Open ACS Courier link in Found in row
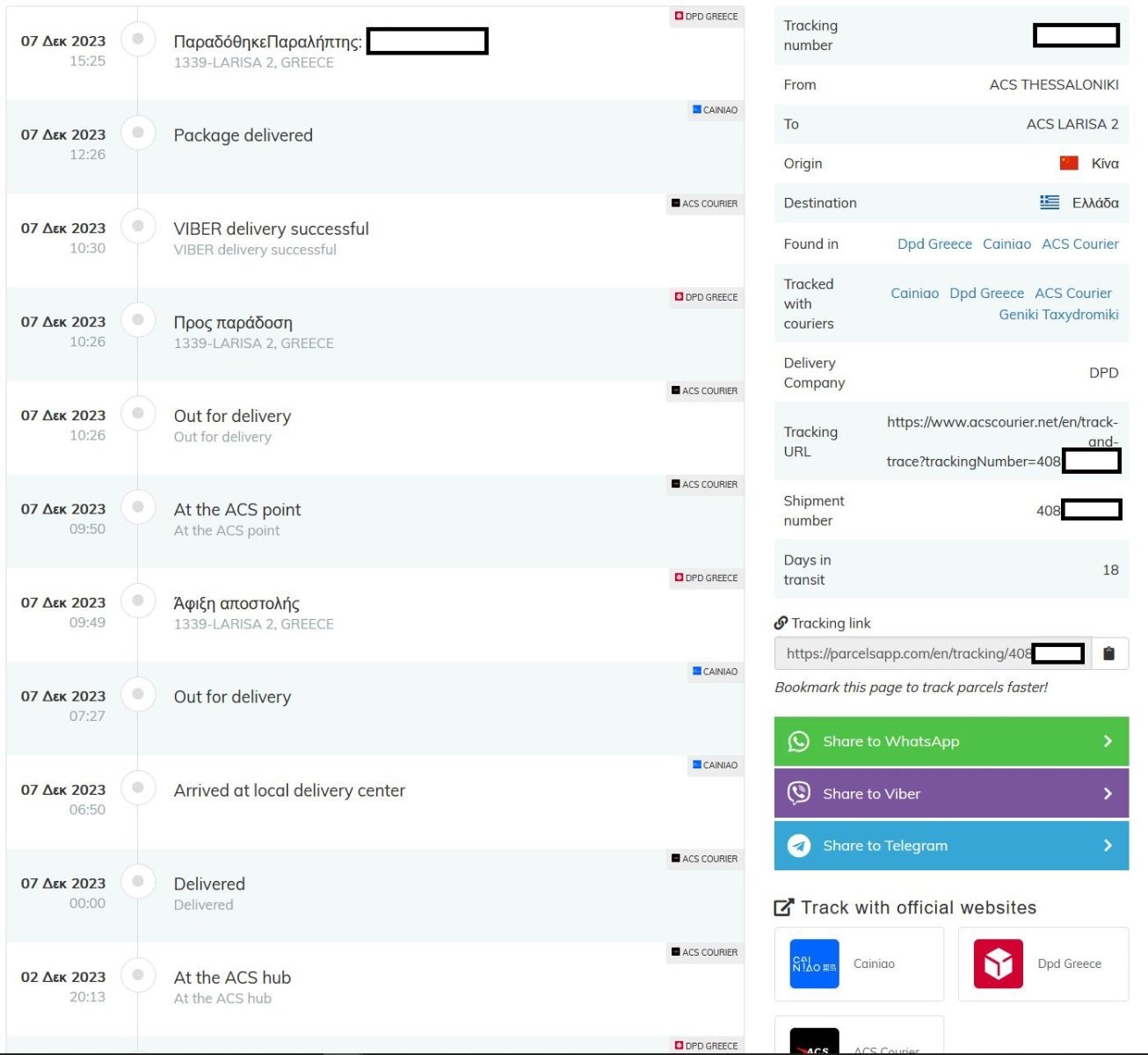 pyautogui.click(x=1080, y=244)
